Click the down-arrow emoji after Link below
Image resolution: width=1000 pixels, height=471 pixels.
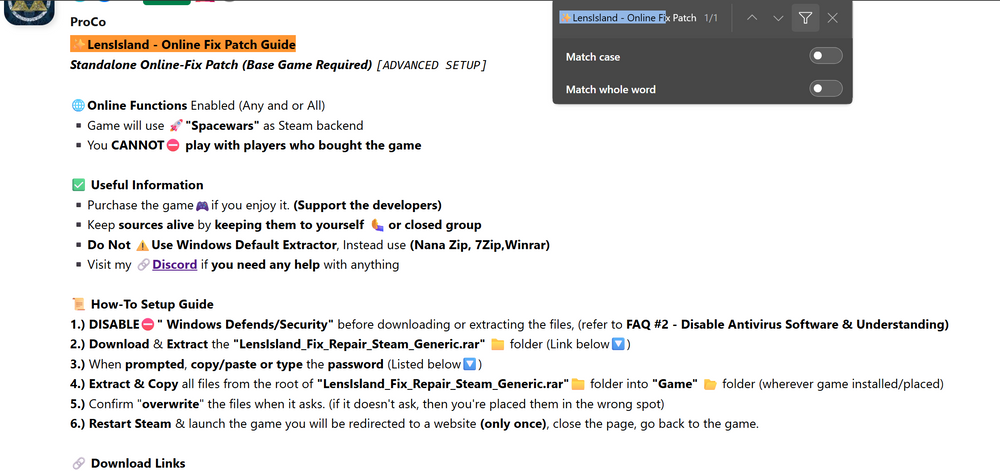tap(617, 345)
